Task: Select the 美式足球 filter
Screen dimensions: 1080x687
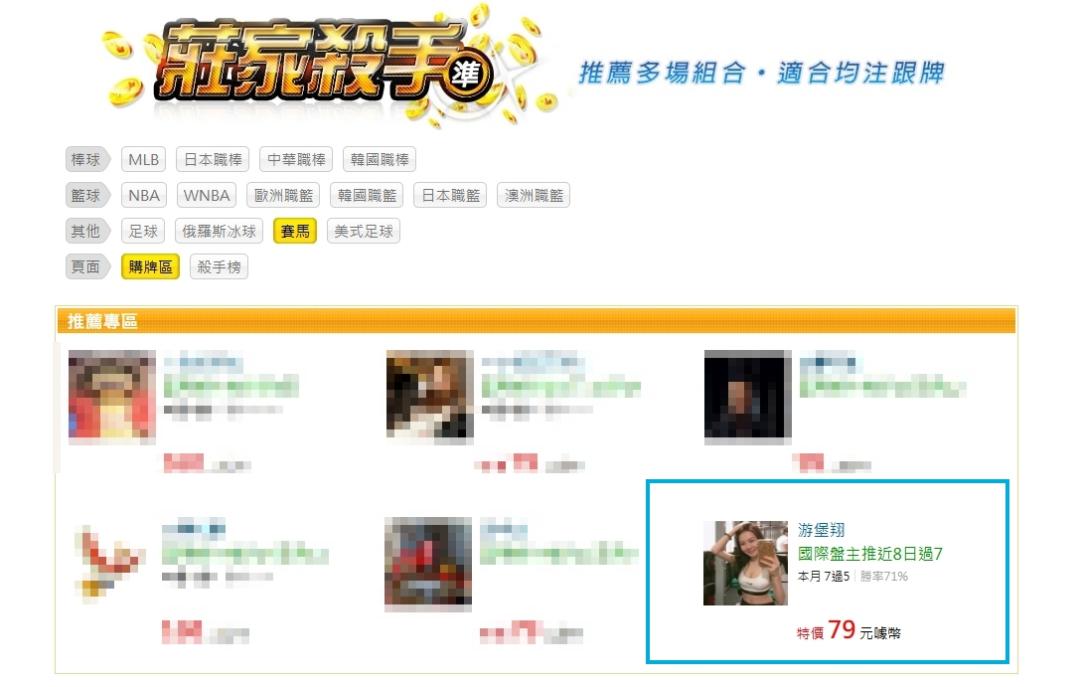Action: click(x=364, y=231)
